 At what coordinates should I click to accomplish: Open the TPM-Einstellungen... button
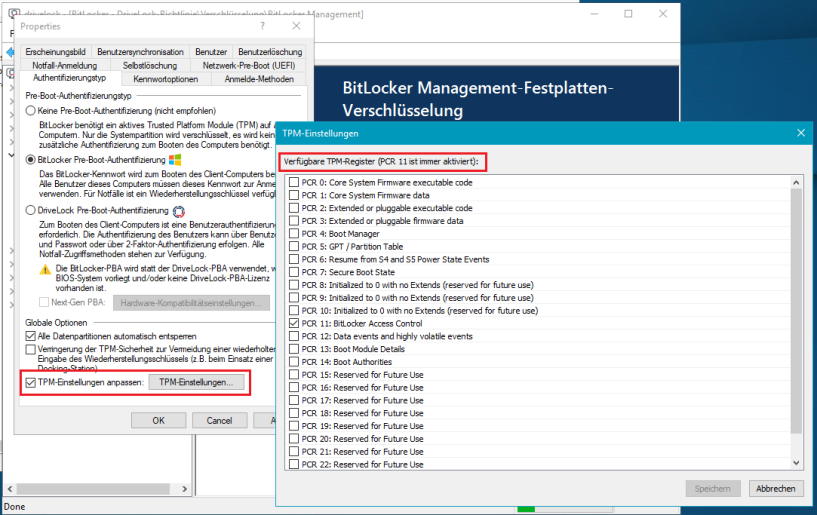click(x=196, y=382)
